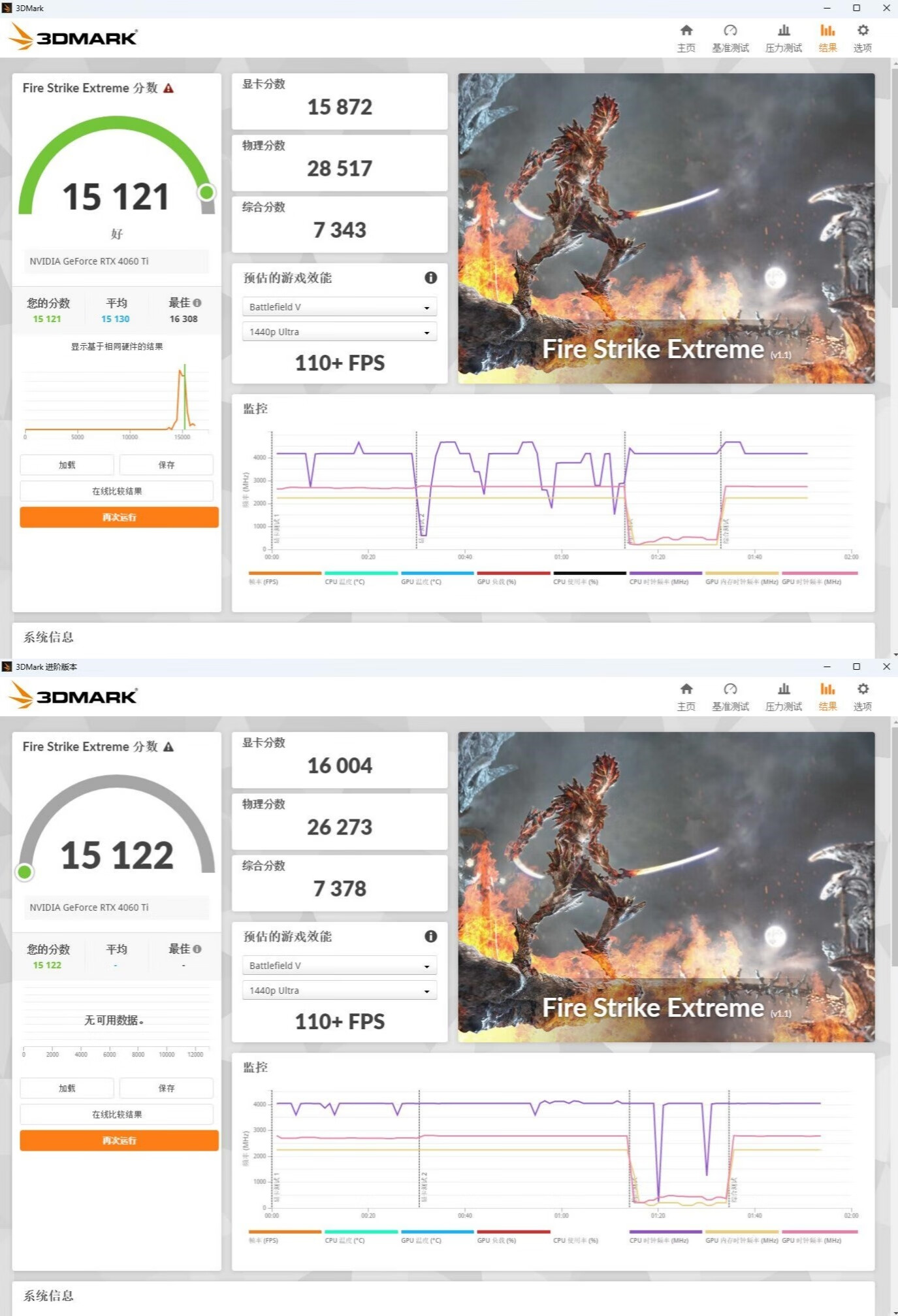Toggle GPU 负载 (%) legend in top window chart
This screenshot has height=1316, width=898.
[513, 578]
